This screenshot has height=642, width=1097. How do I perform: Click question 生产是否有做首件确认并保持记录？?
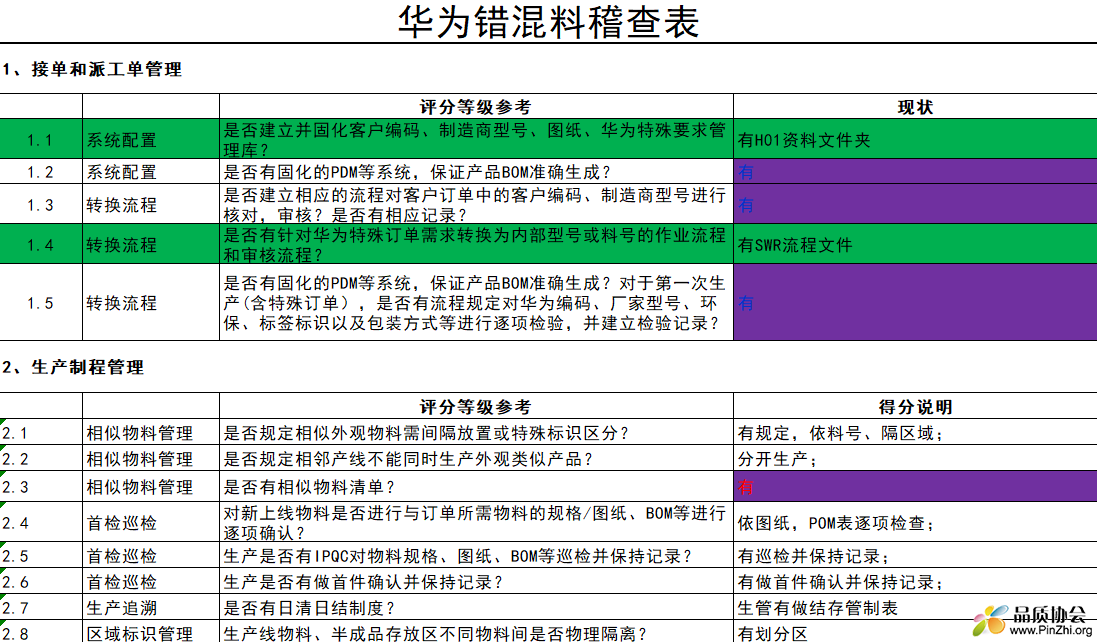pyautogui.click(x=476, y=581)
